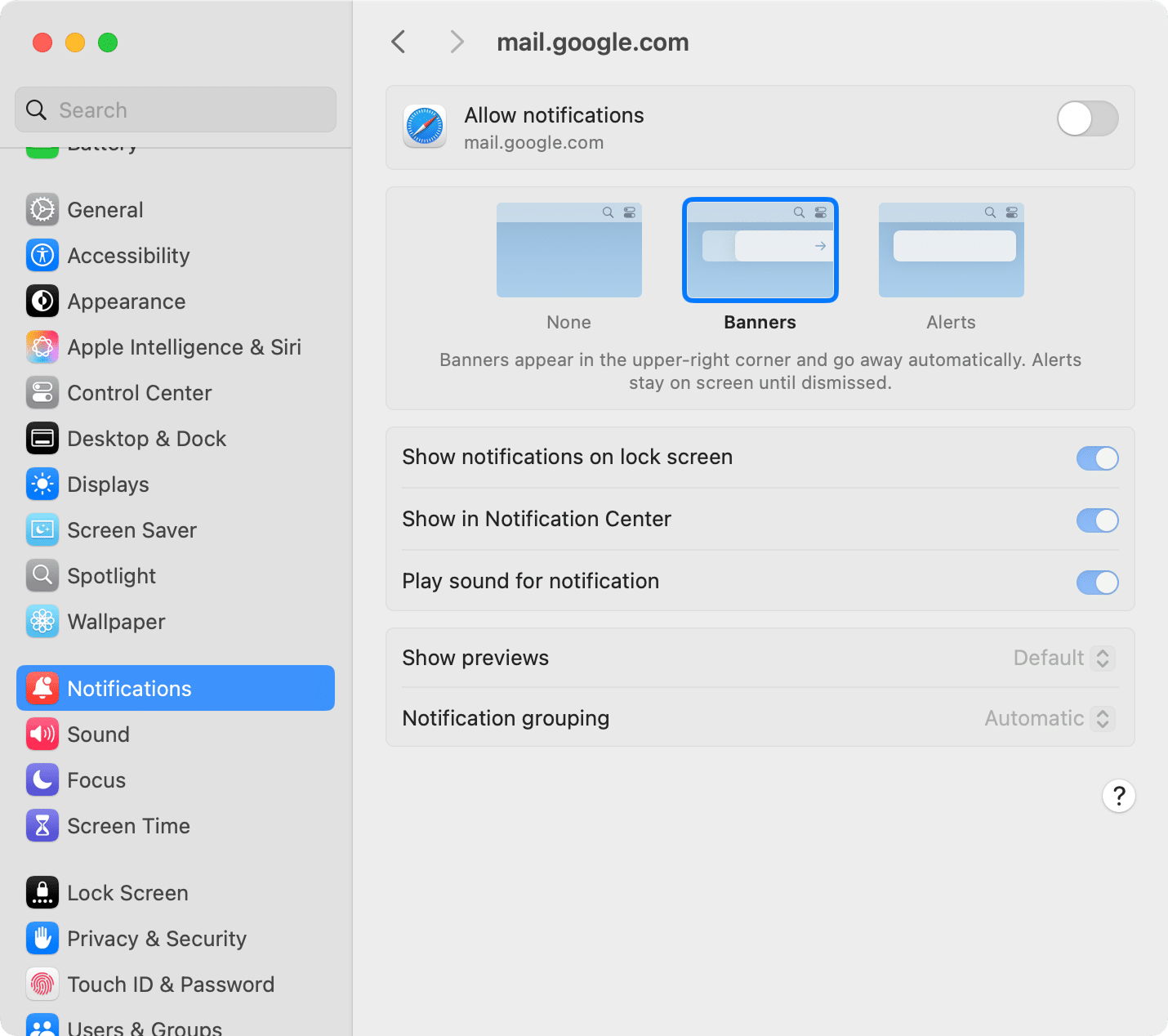Viewport: 1168px width, 1036px height.
Task: Click the Screen Saver icon
Action: [x=42, y=530]
